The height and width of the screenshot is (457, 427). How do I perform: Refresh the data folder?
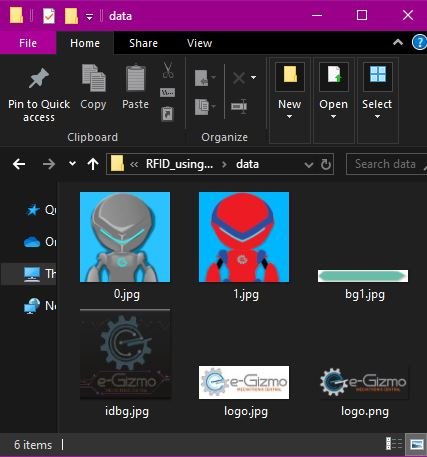(x=326, y=164)
